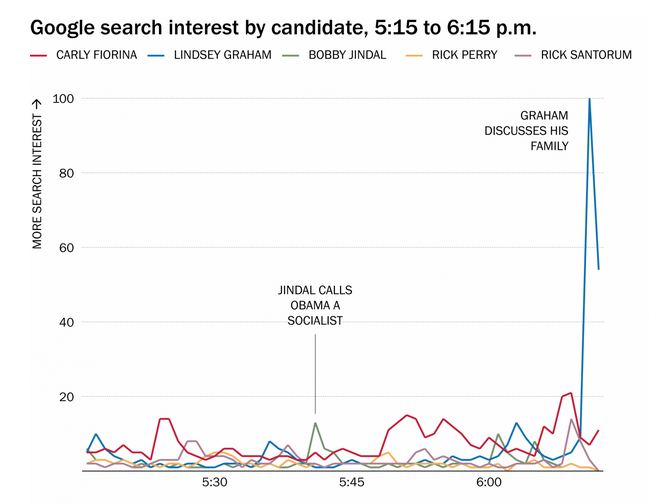Click the 60 value on the vertical axis
The width and height of the screenshot is (658, 504).
(69, 248)
